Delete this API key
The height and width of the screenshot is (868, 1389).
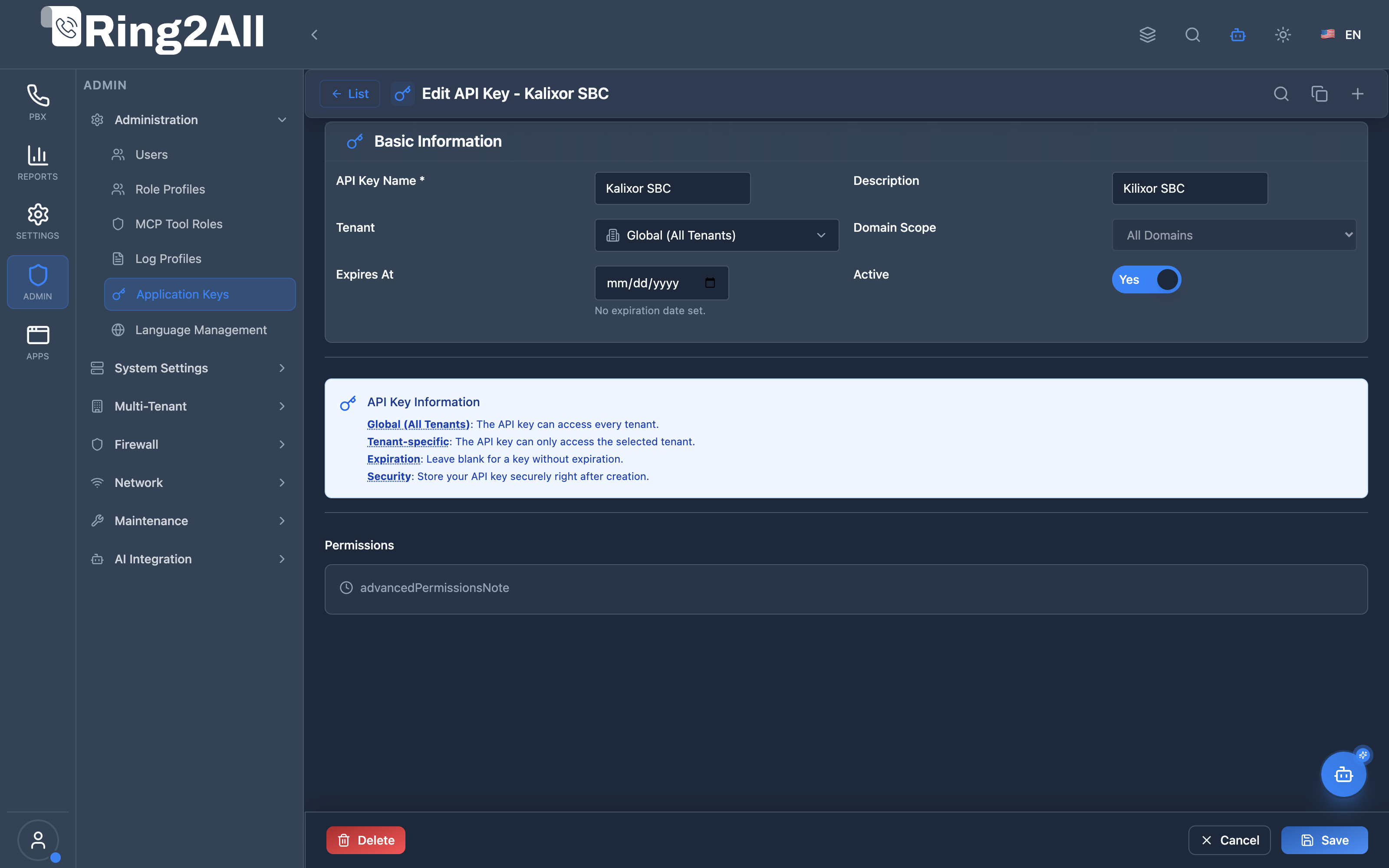click(x=365, y=840)
